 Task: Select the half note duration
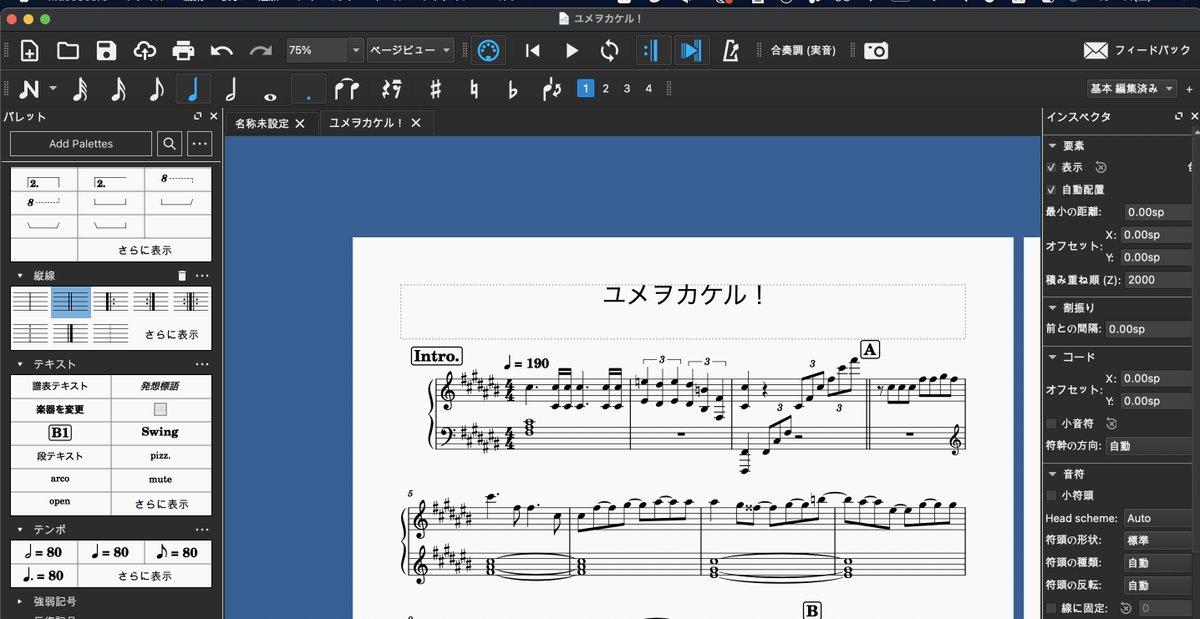(x=231, y=89)
